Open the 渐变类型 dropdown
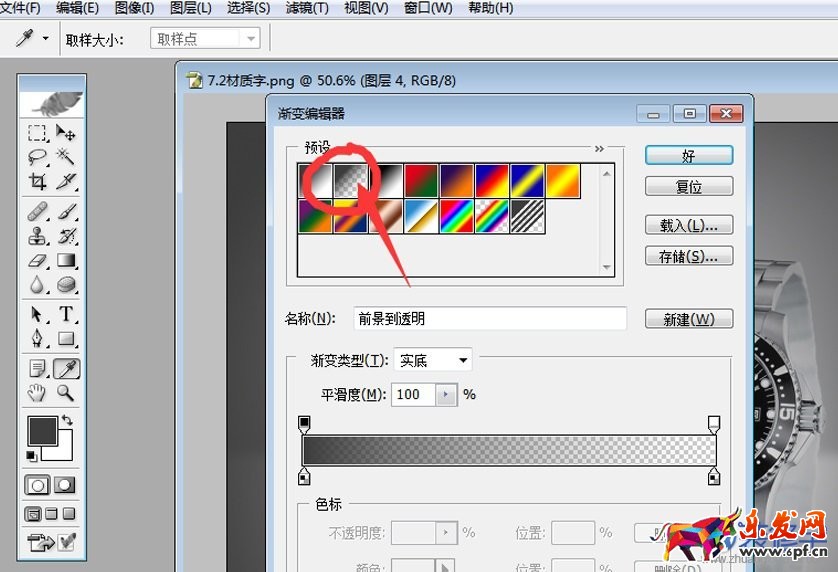Image resolution: width=838 pixels, height=572 pixels. click(x=433, y=360)
